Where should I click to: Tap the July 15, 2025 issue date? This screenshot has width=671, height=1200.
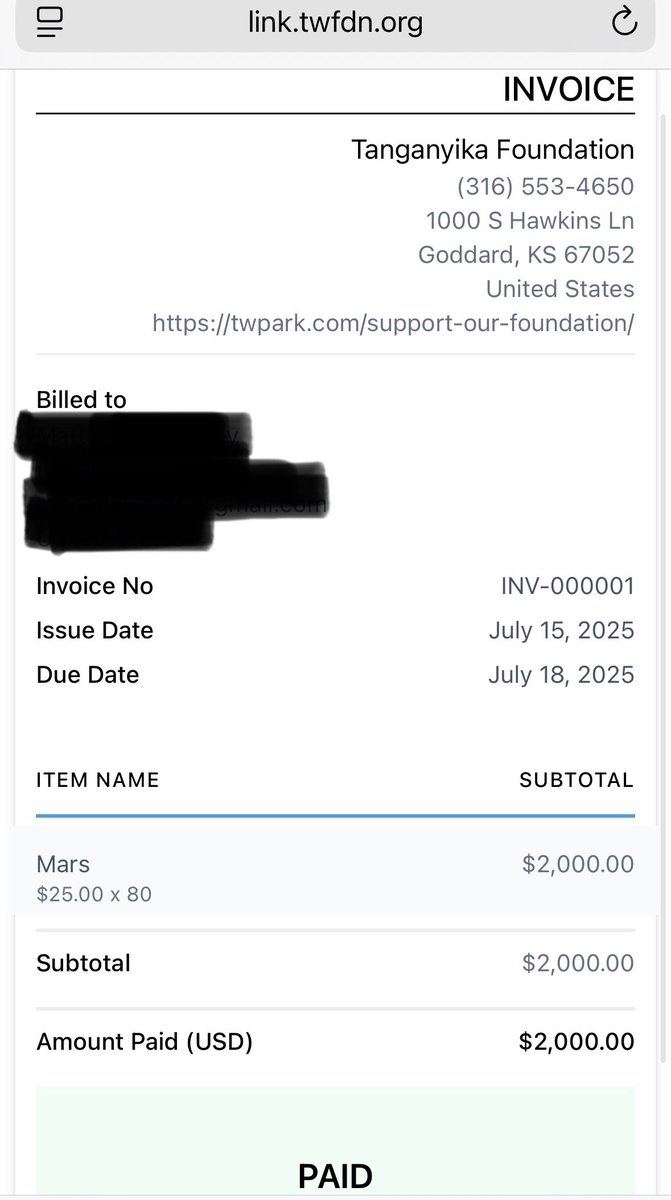[x=561, y=630]
